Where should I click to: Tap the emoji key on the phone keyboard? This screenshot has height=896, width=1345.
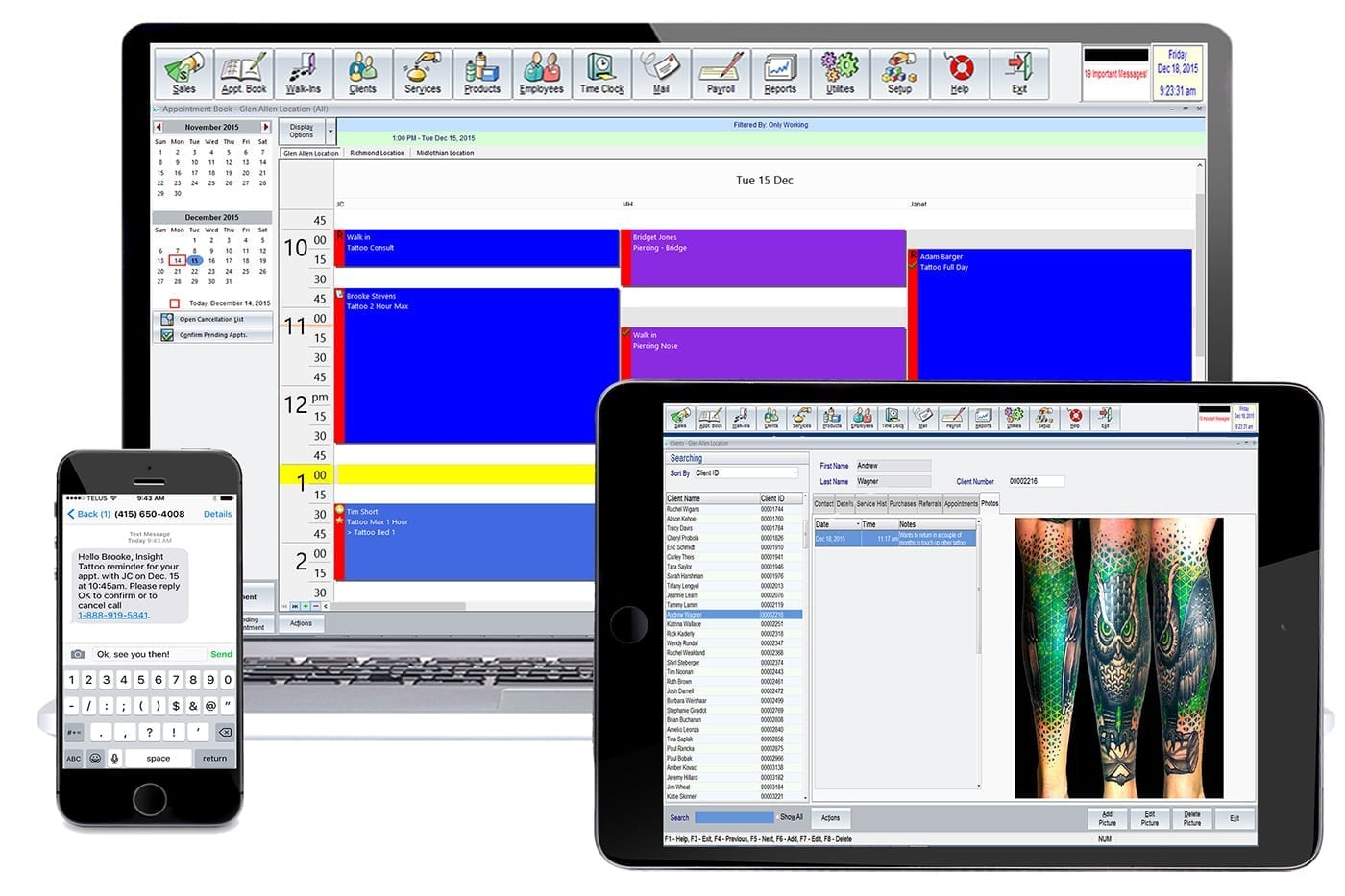tap(95, 758)
